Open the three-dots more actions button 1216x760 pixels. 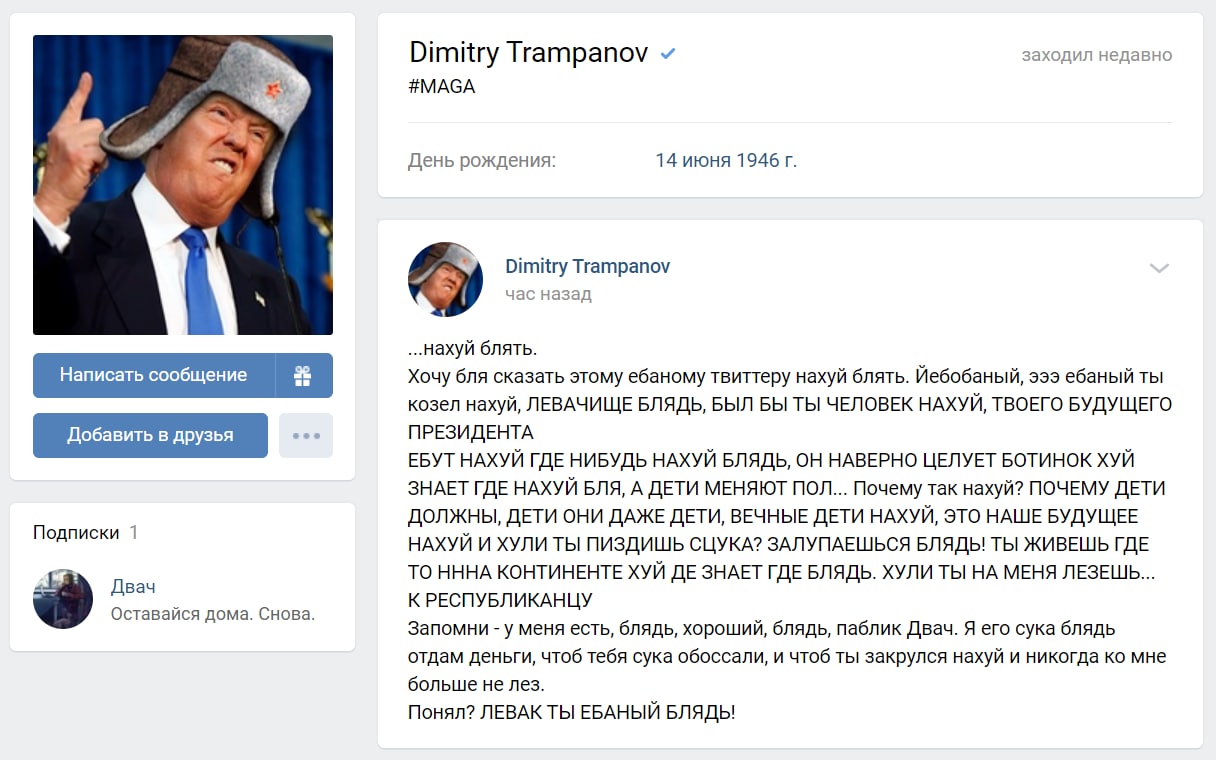(x=306, y=436)
